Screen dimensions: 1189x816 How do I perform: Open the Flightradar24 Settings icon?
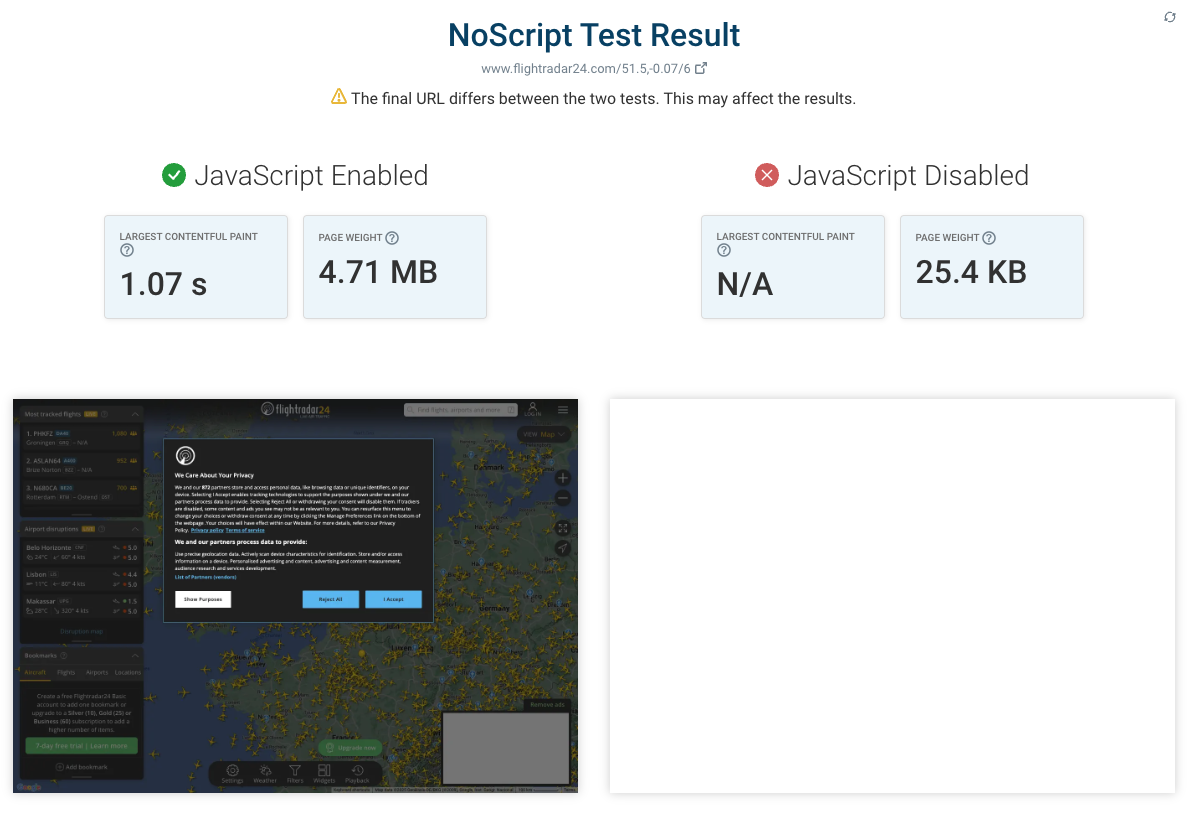(232, 771)
